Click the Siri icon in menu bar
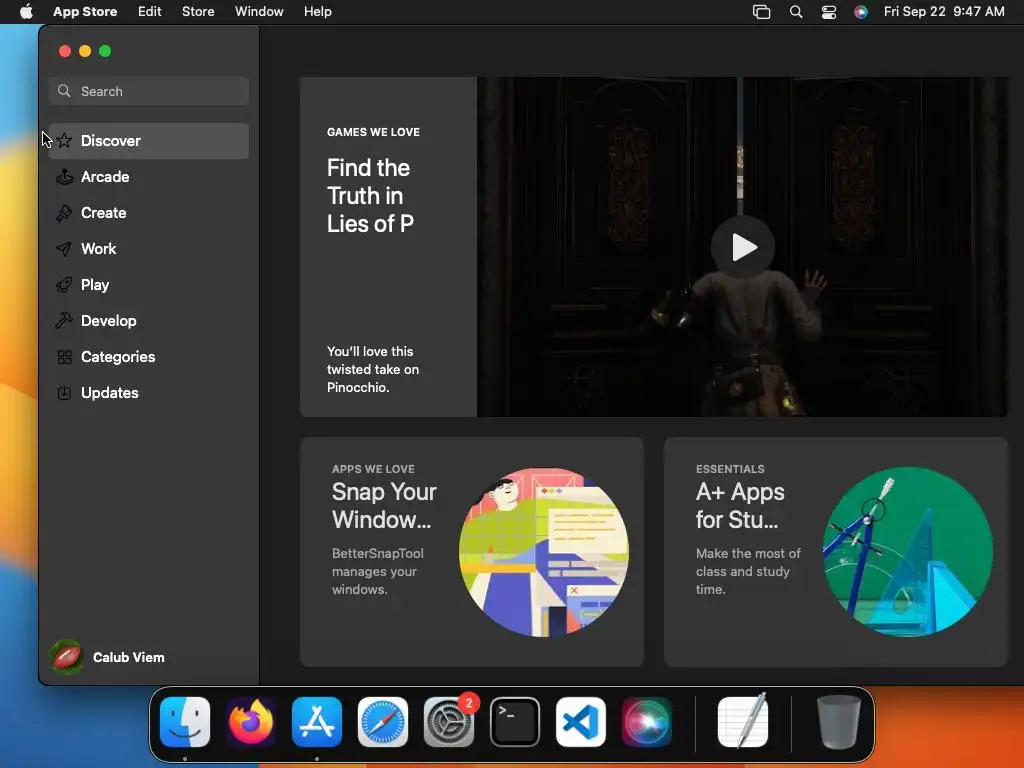 pyautogui.click(x=861, y=12)
